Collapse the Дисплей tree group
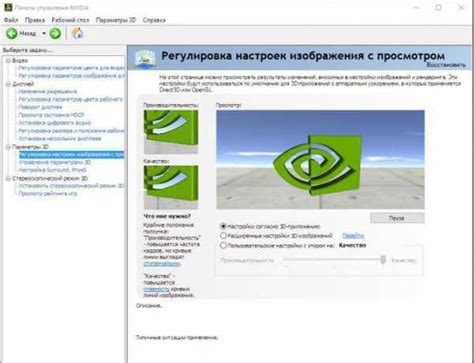 (x=8, y=84)
